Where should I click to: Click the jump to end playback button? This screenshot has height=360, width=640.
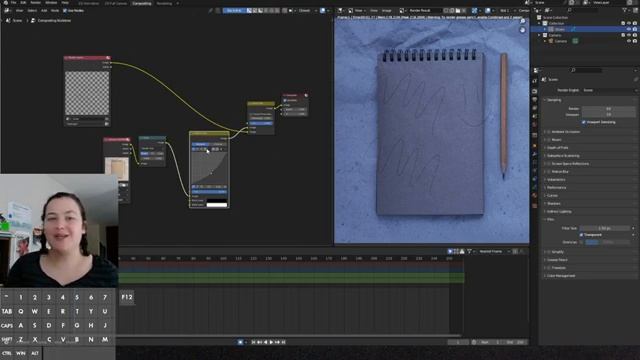point(283,342)
